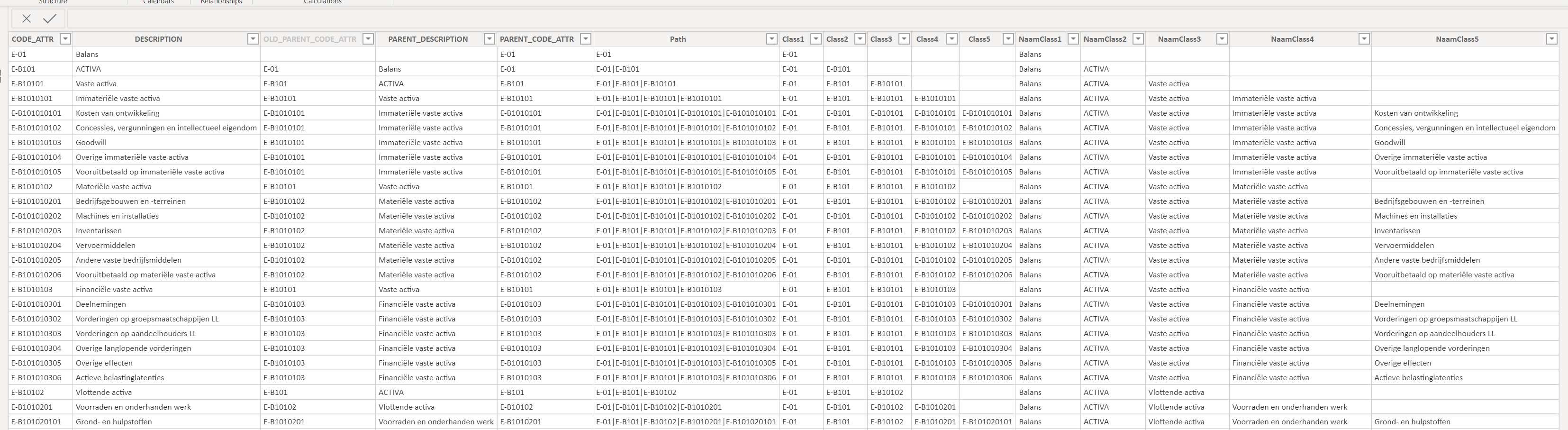Select the 'Overige effecten' NaamClass5 cell
Screen dimensions: 1568x430
click(1465, 363)
